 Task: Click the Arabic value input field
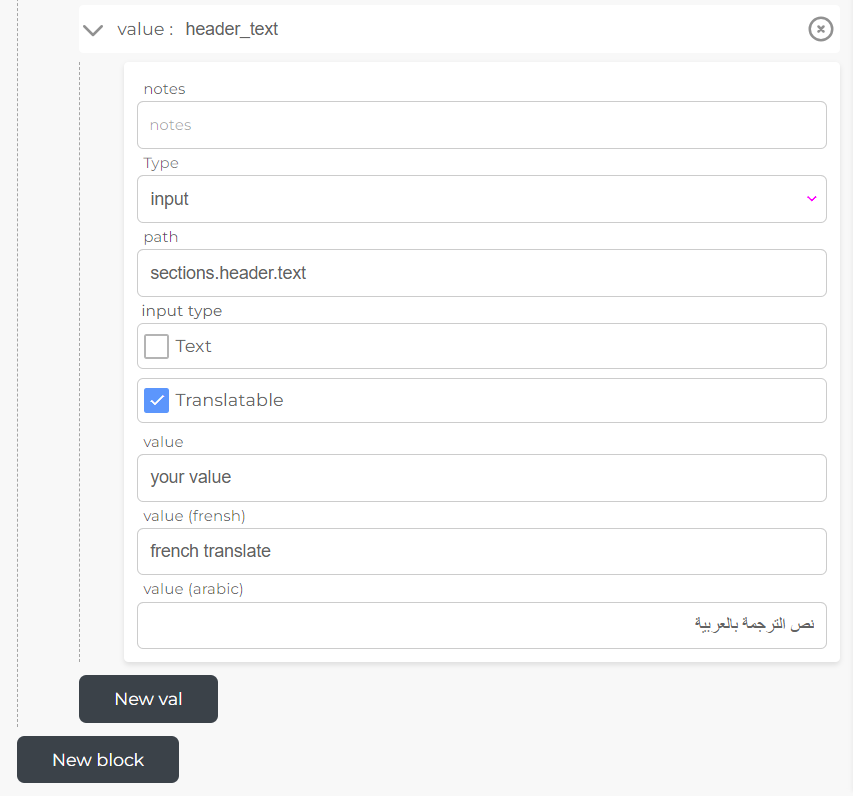(x=481, y=625)
